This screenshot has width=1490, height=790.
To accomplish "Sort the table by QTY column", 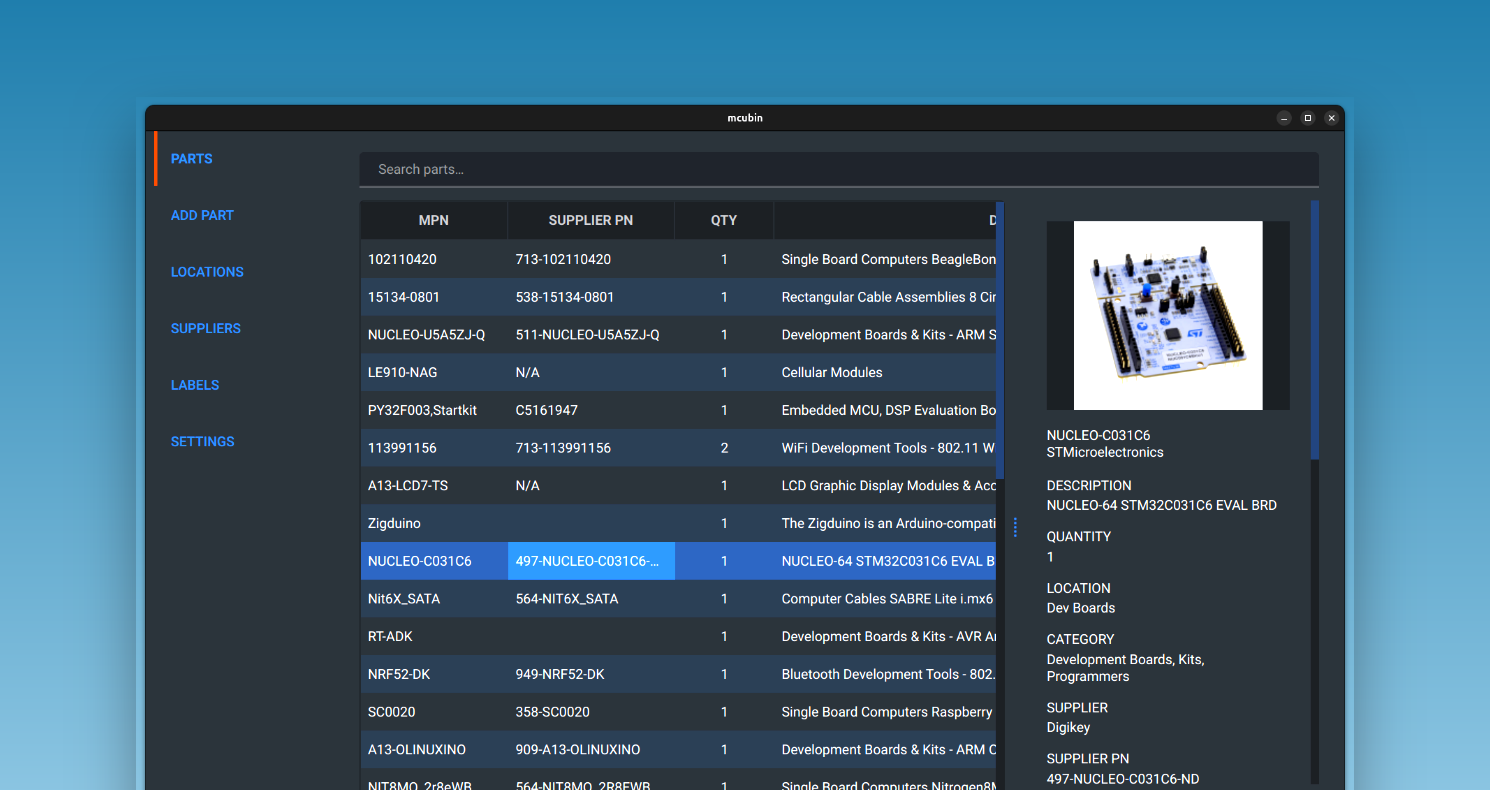I will tap(724, 220).
